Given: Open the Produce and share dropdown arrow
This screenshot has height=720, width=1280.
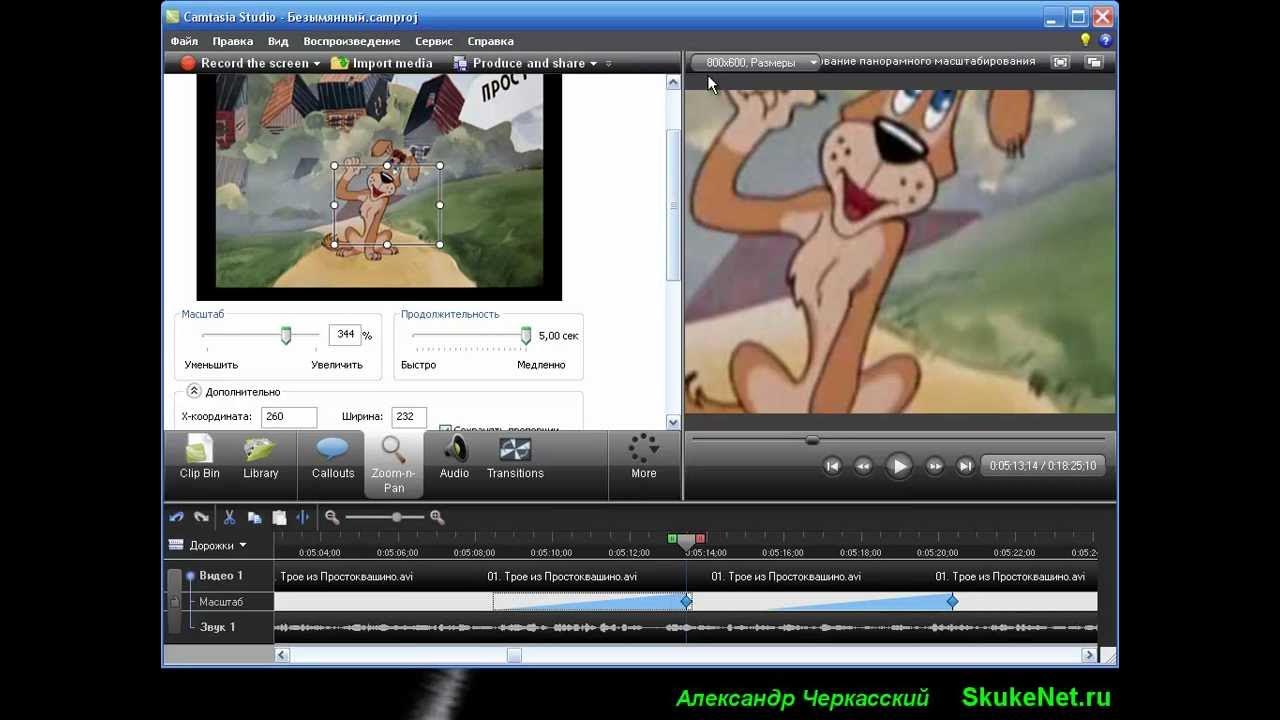Looking at the screenshot, I should click(x=593, y=63).
